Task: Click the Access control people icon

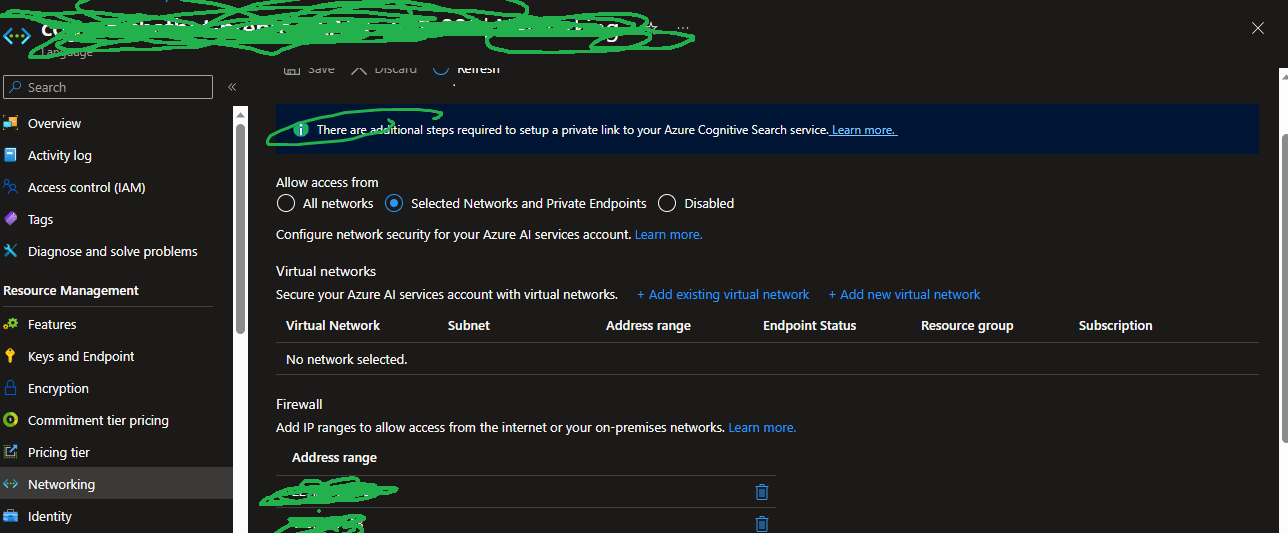Action: click(11, 187)
